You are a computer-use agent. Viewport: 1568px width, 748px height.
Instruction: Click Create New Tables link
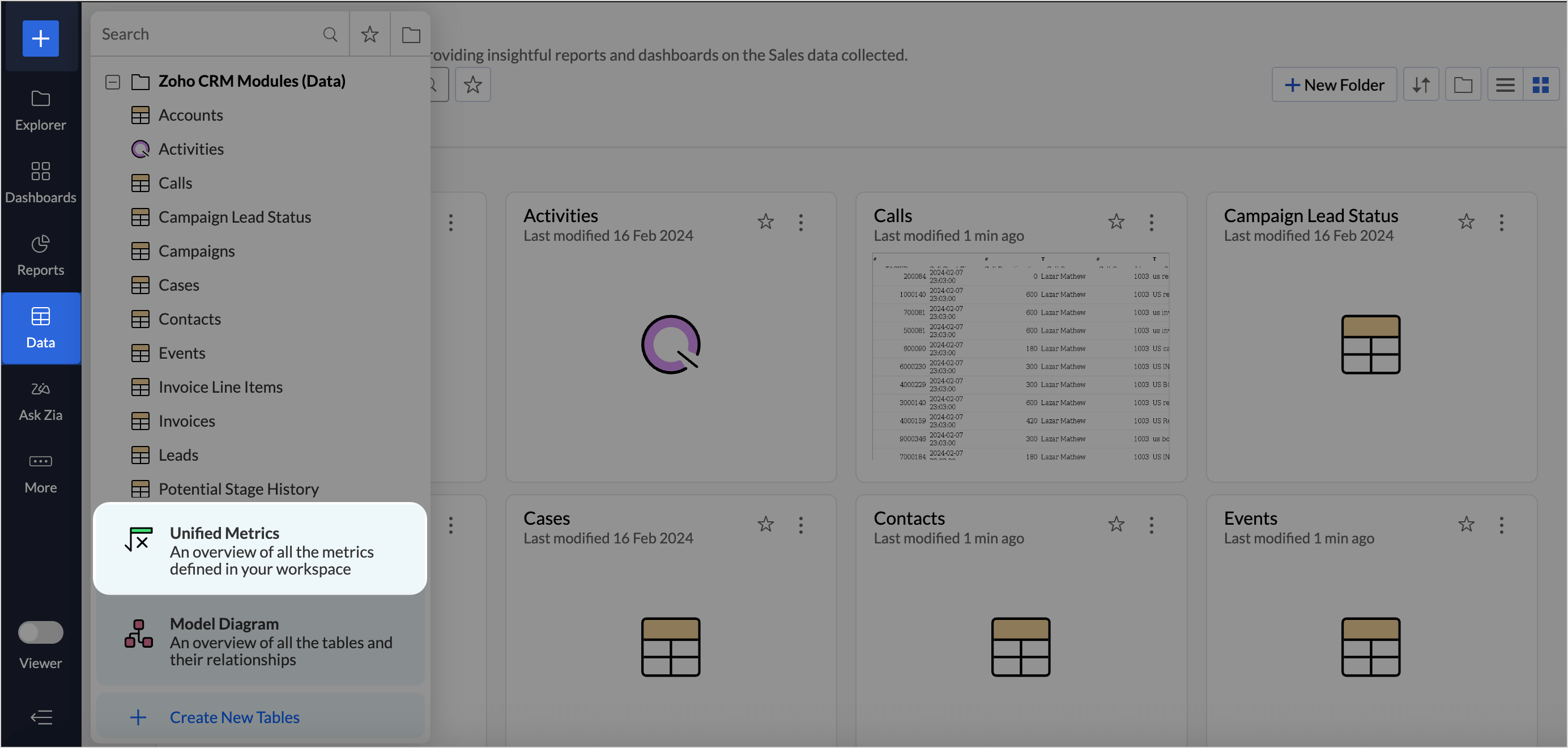235,717
